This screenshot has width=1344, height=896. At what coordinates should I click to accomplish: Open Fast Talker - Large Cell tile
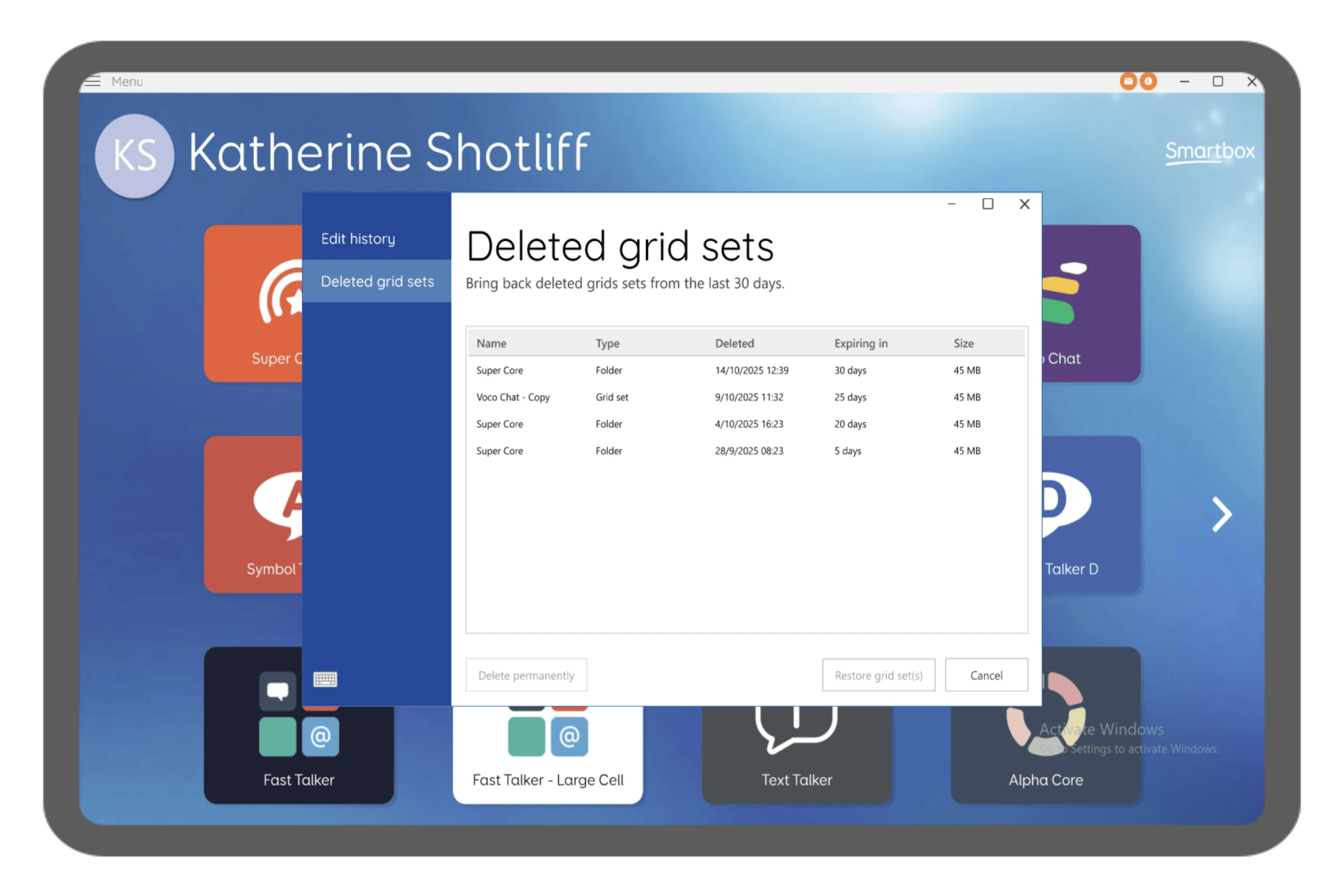(548, 754)
